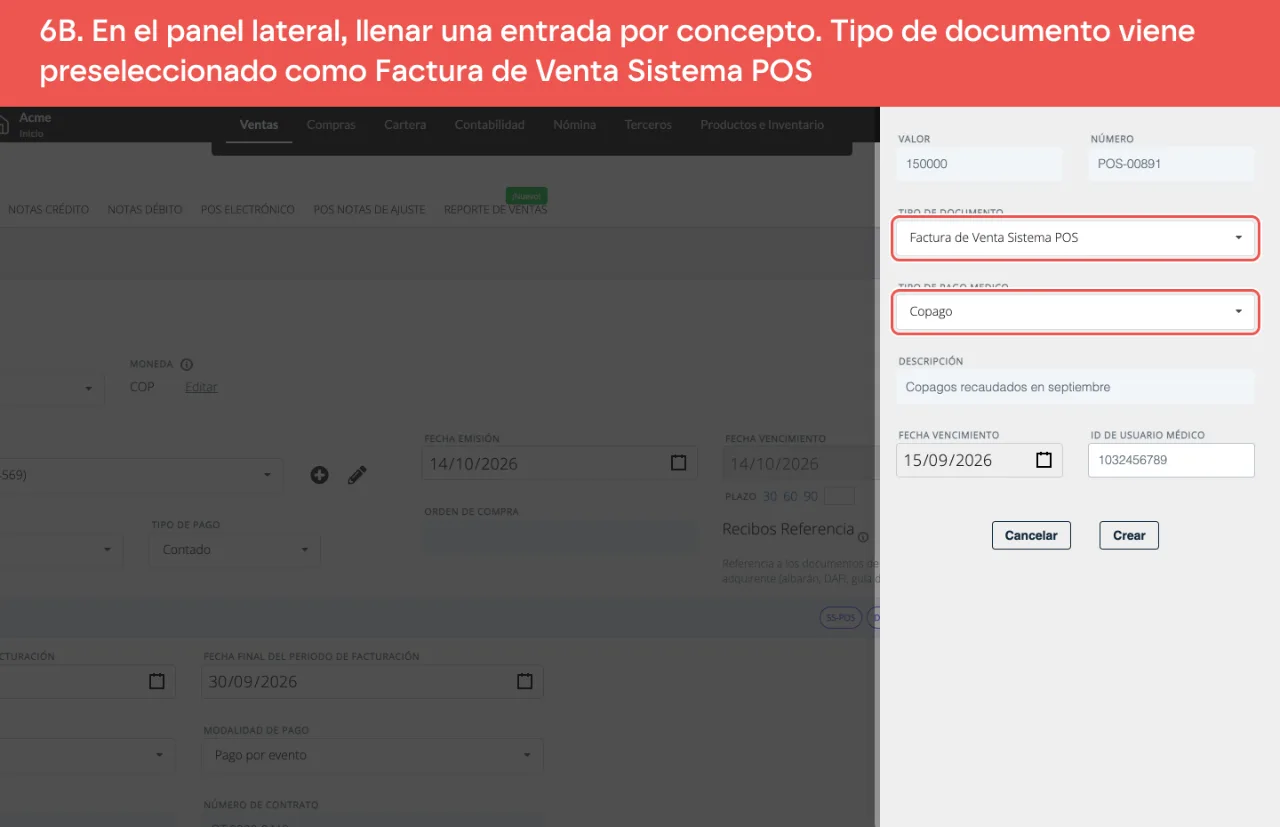Open the Tipo de Pago Contado dropdown
Viewport: 1280px width, 827px height.
(235, 550)
